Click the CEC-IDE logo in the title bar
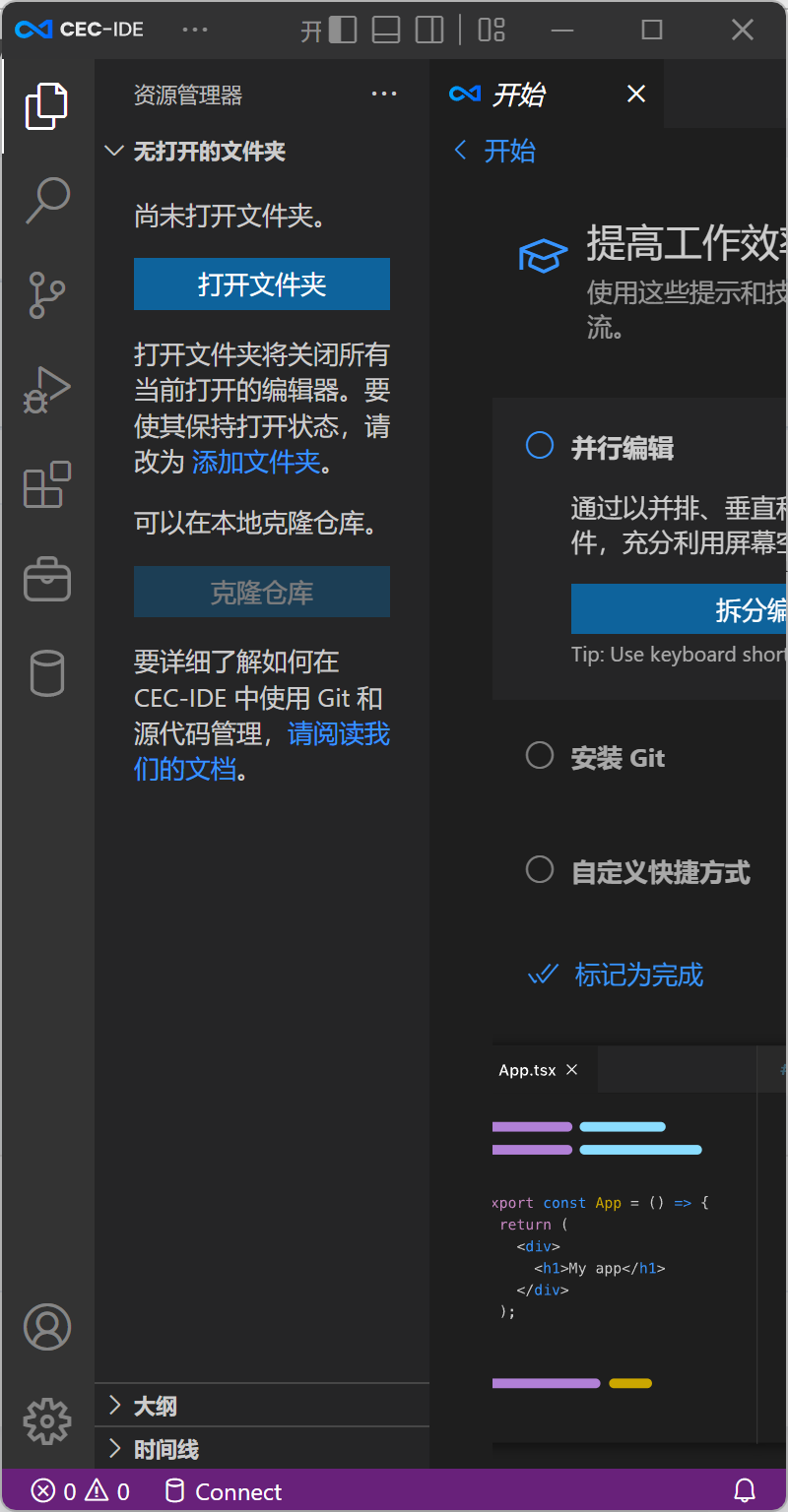 (x=33, y=30)
